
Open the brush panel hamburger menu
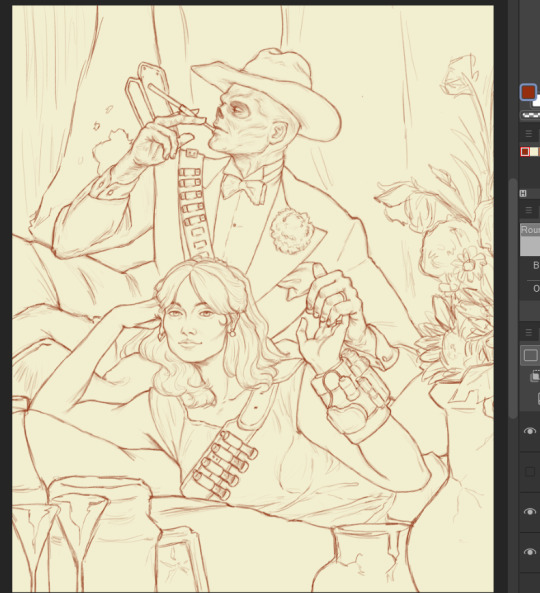(529, 210)
